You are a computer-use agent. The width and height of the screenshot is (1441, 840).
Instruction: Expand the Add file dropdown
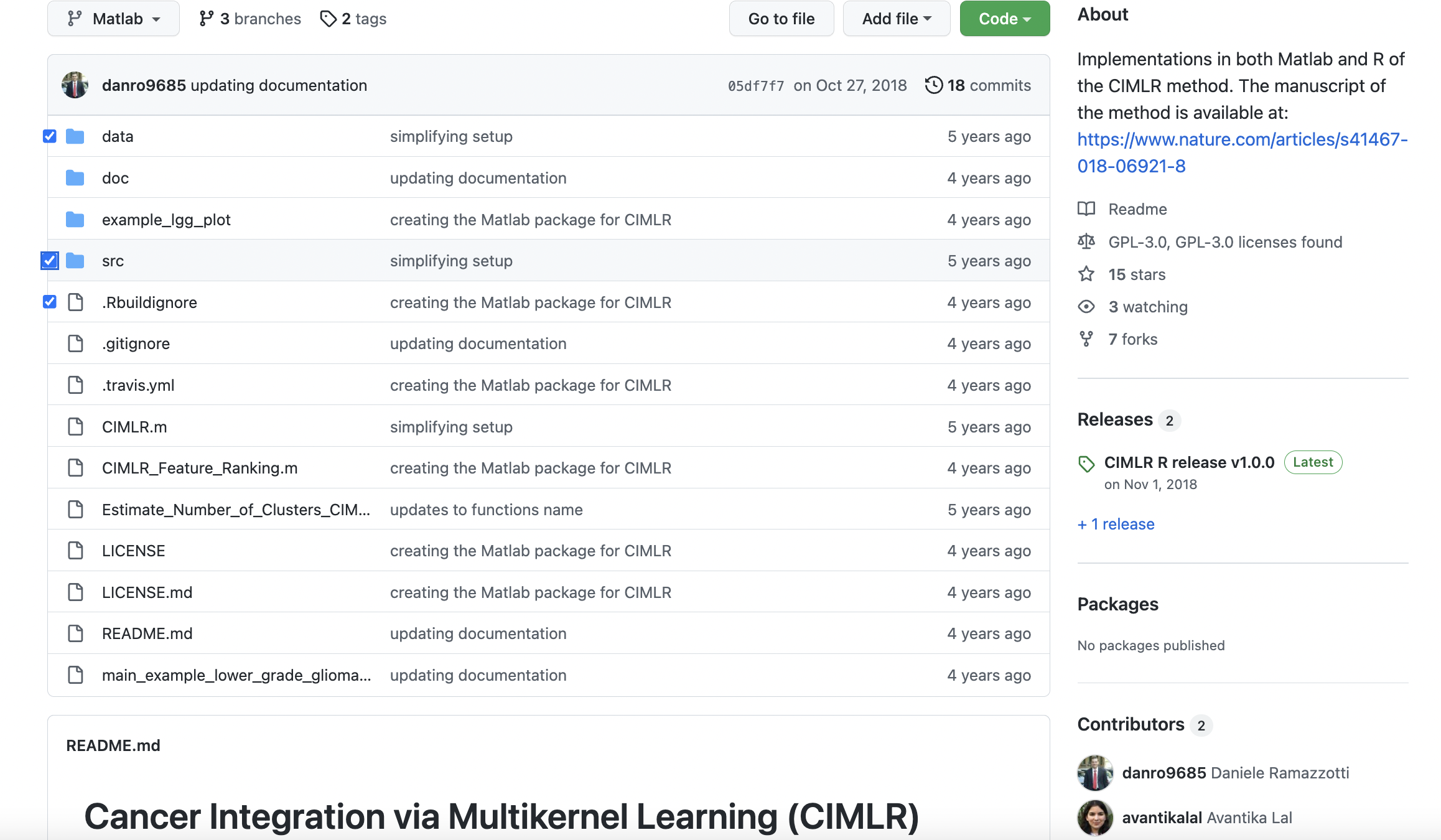(896, 19)
